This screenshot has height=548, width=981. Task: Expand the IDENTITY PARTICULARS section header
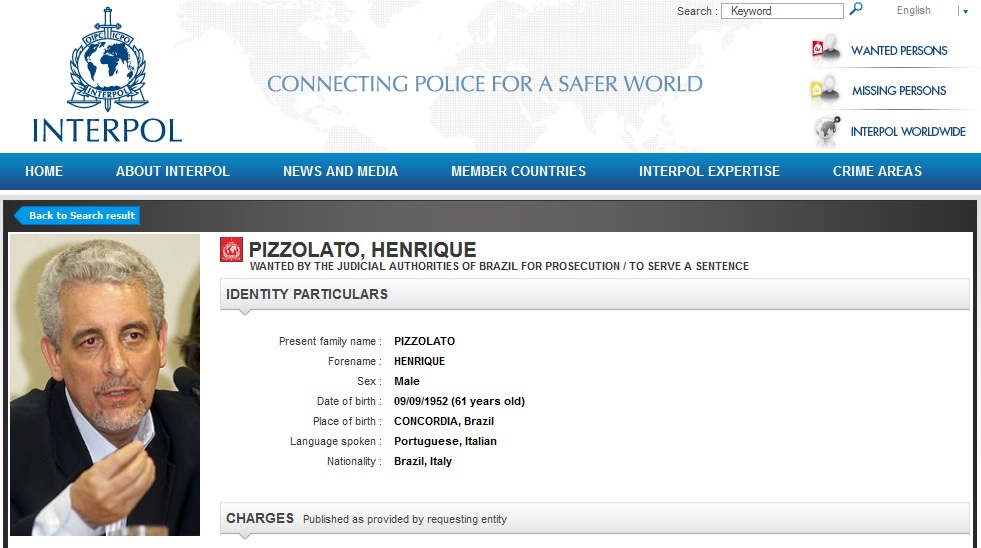pyautogui.click(x=594, y=294)
